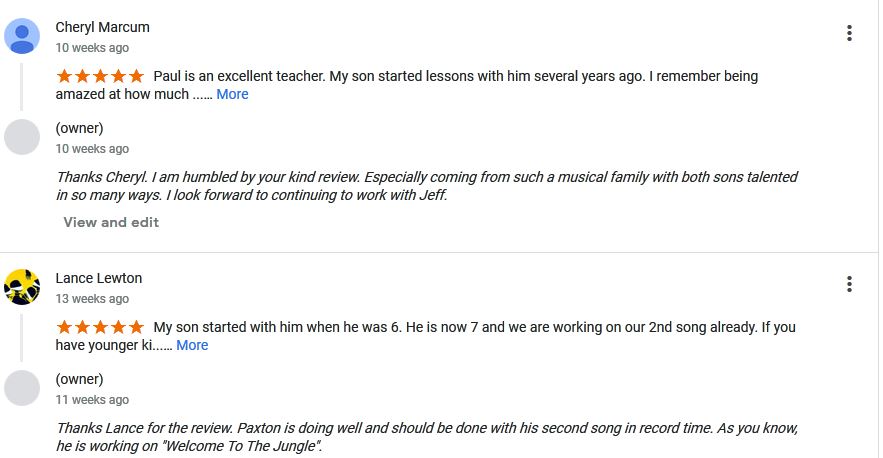This screenshot has height=458, width=883.
Task: Click the View and edit button
Action: point(111,222)
